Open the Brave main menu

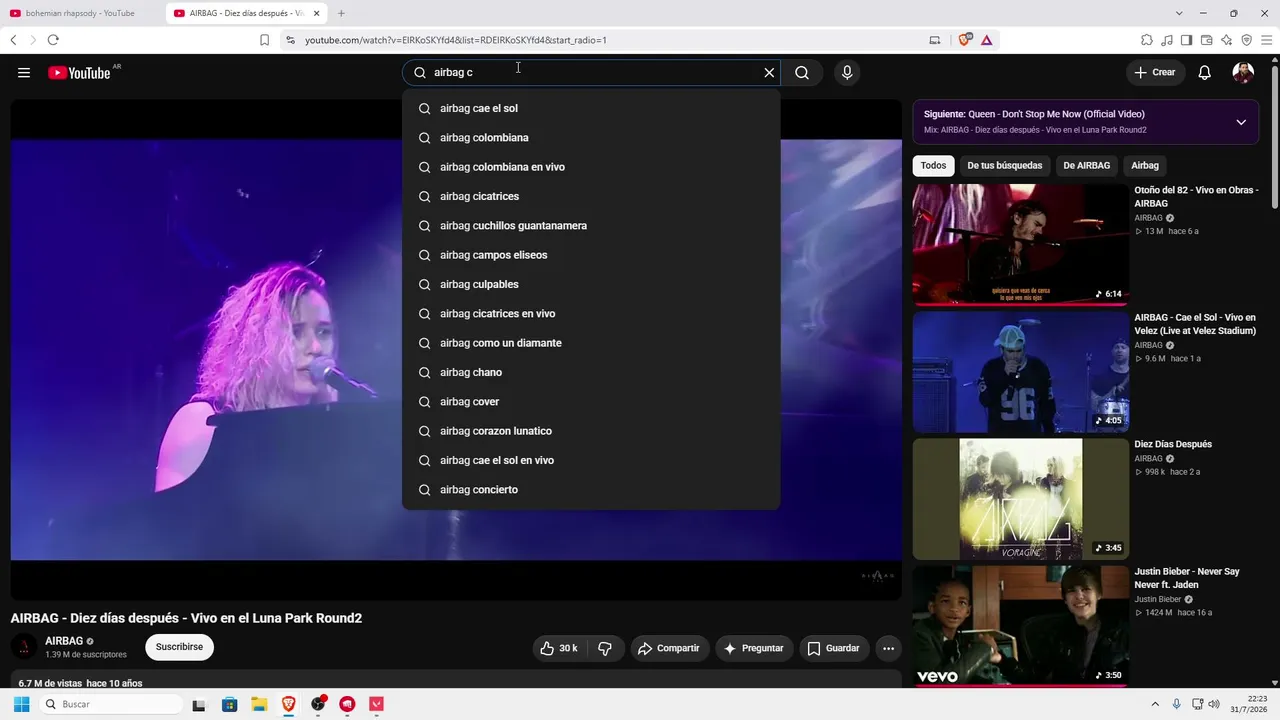1266,40
